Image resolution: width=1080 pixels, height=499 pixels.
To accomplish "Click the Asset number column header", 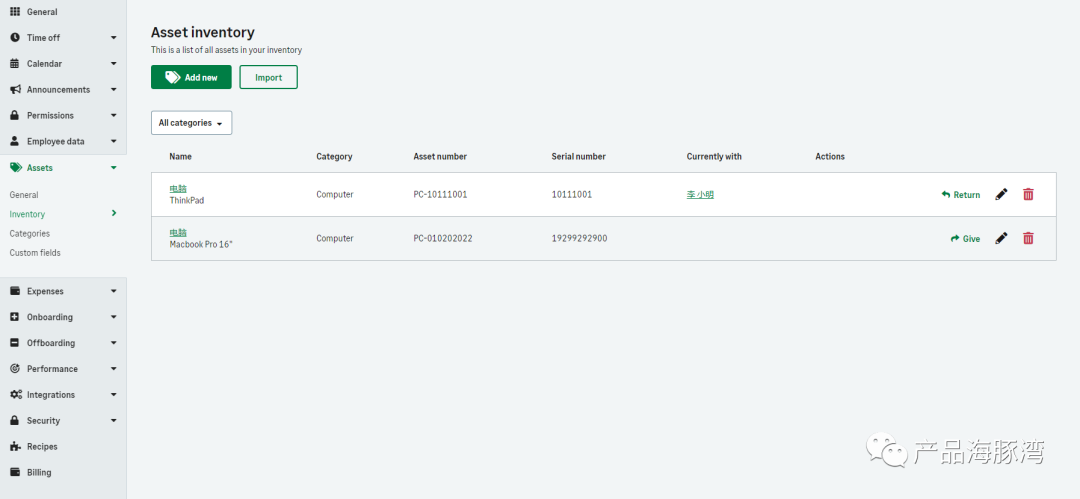I will click(440, 156).
